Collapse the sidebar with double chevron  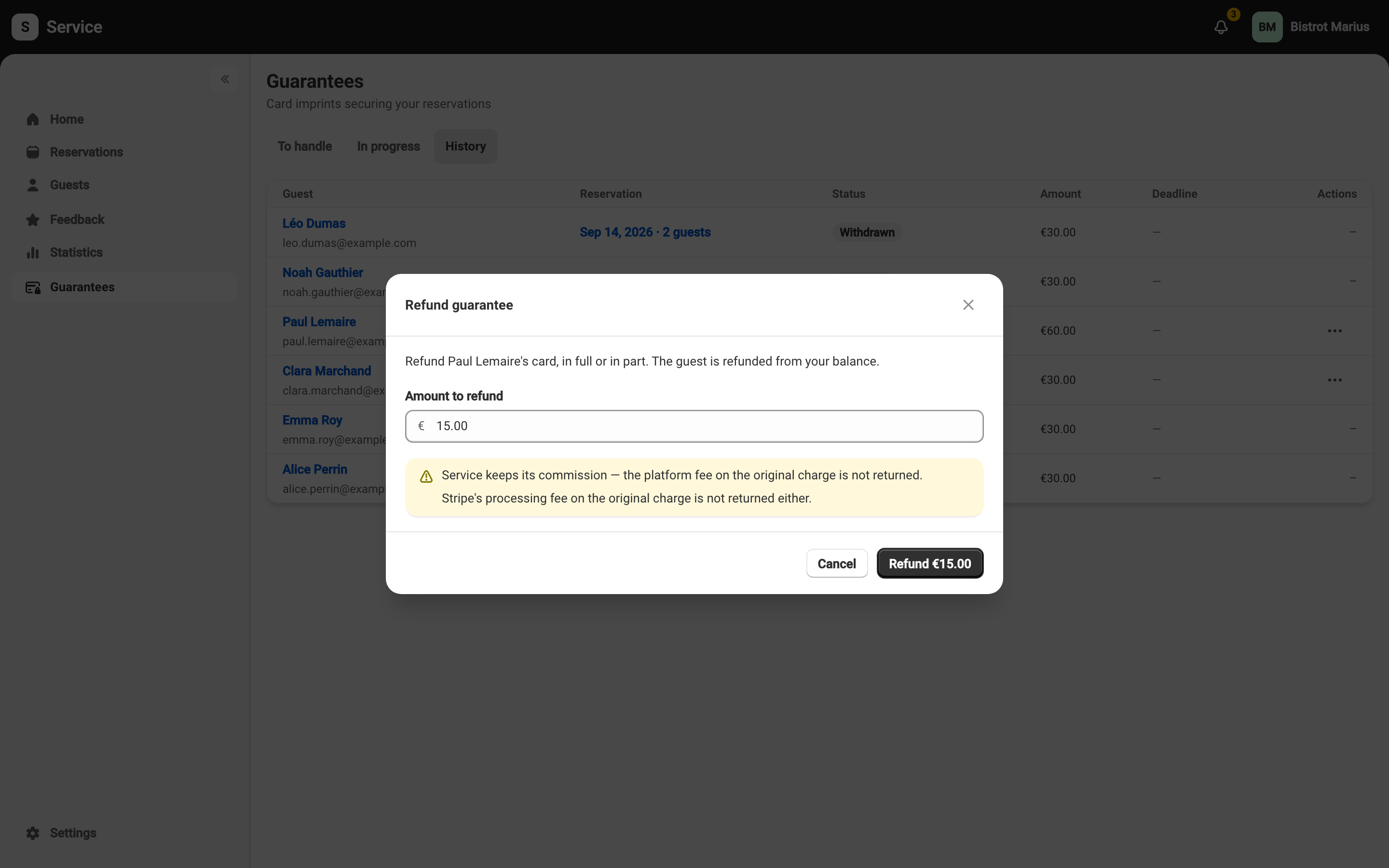(x=225, y=79)
